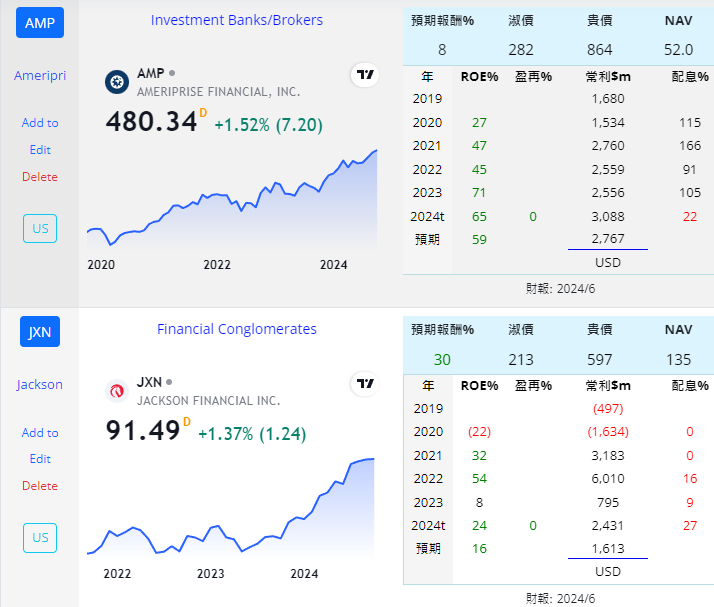This screenshot has width=714, height=607.
Task: Click the JXN price chart area
Action: click(231, 508)
